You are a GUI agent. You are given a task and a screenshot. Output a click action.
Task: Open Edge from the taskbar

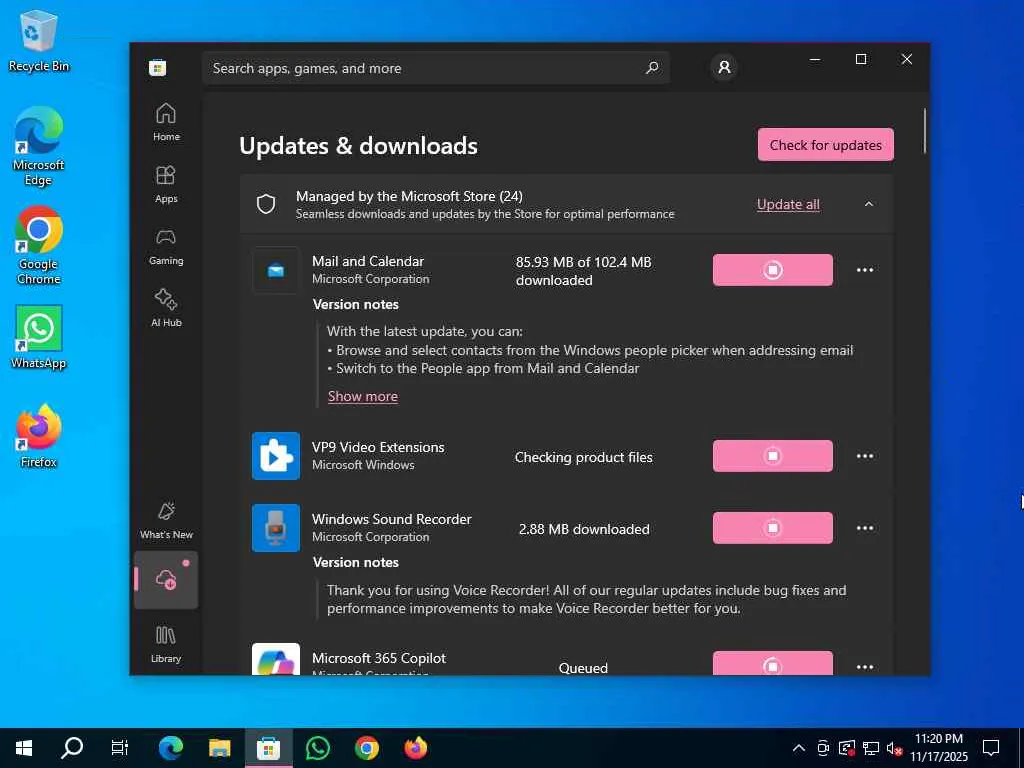coord(170,748)
